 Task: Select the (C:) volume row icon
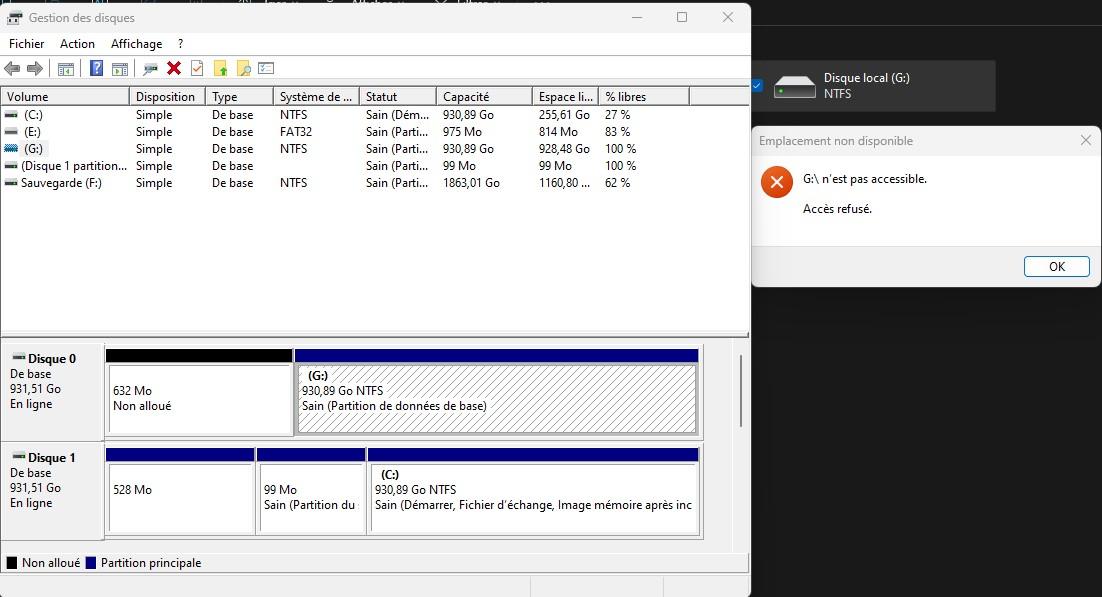click(x=11, y=115)
